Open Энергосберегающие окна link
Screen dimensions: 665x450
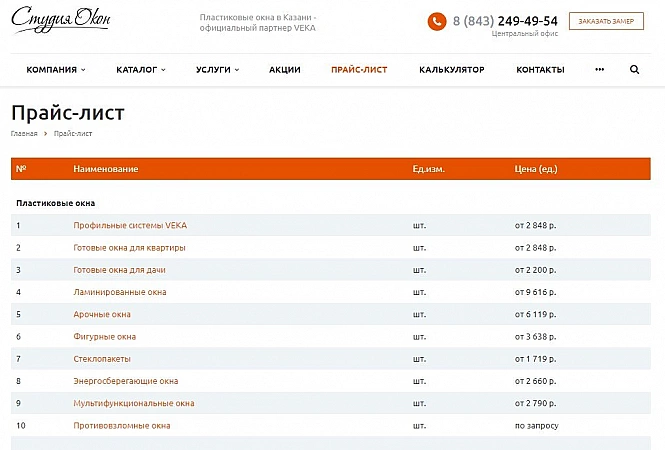(126, 381)
